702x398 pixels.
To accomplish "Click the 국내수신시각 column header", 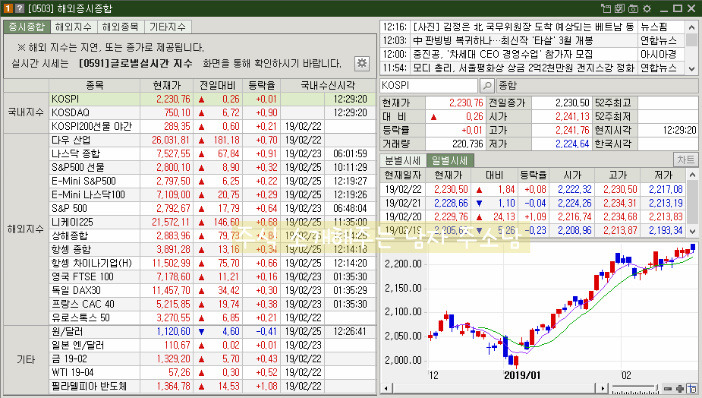I will tap(328, 85).
